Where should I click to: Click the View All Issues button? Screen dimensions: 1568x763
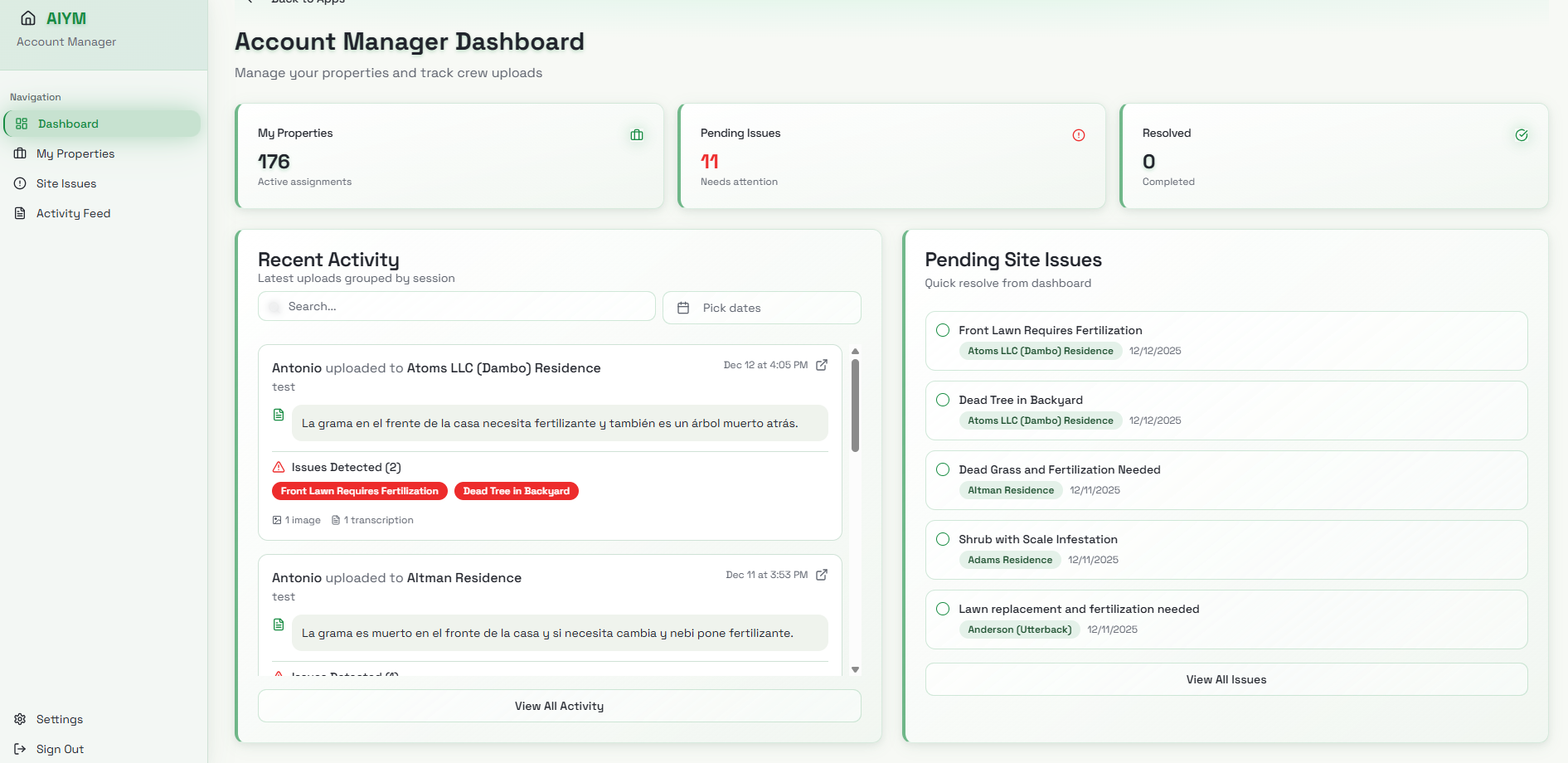point(1226,679)
